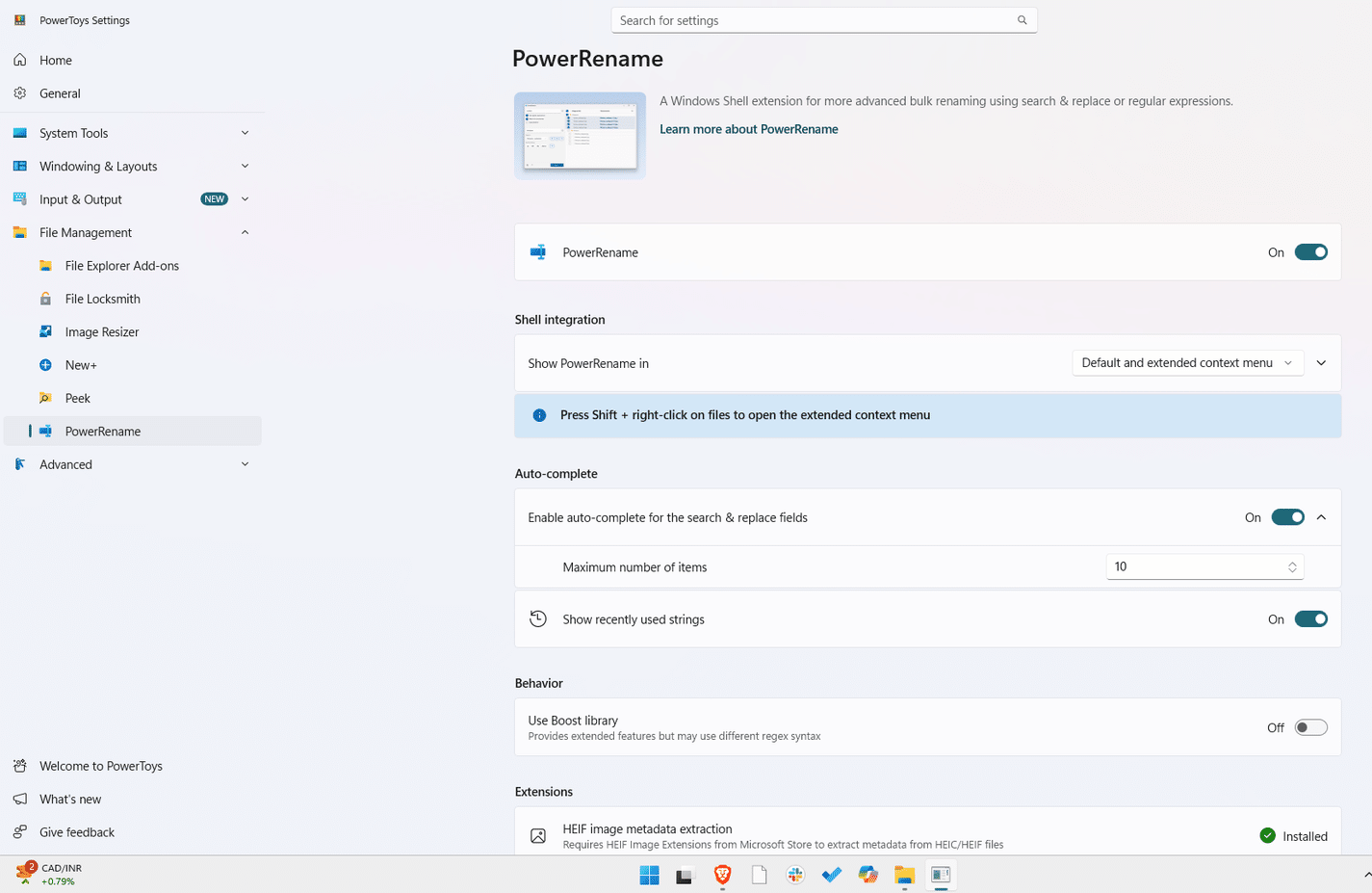Click the PowerRename preview thumbnail
Viewport: 1372px width, 893px height.
pyautogui.click(x=580, y=136)
